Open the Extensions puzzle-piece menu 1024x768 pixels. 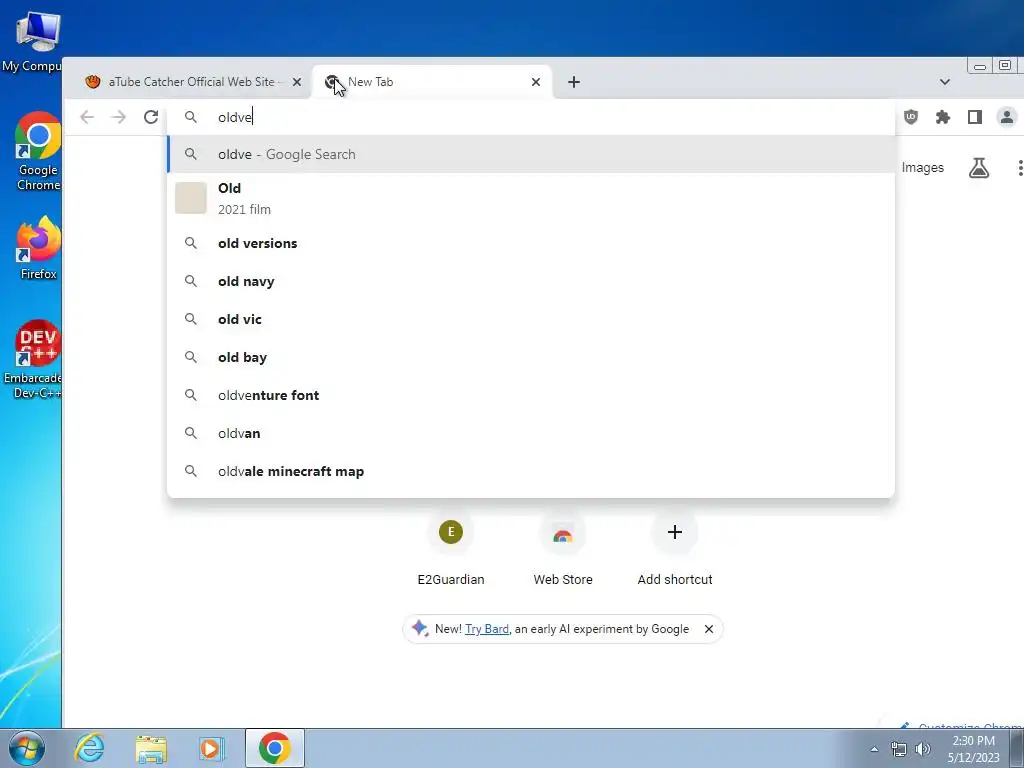pyautogui.click(x=943, y=117)
